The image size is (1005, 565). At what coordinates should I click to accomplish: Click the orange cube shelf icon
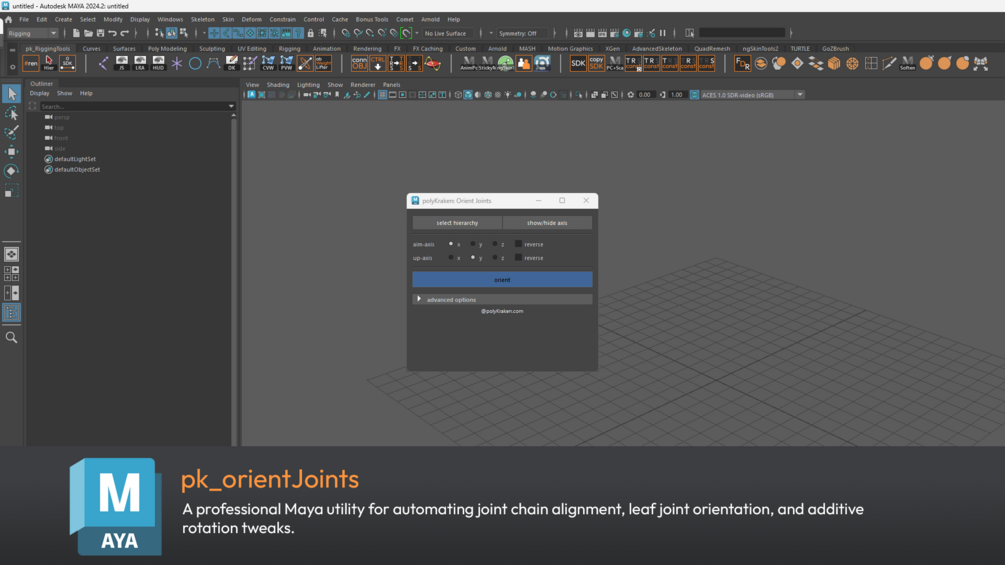834,63
